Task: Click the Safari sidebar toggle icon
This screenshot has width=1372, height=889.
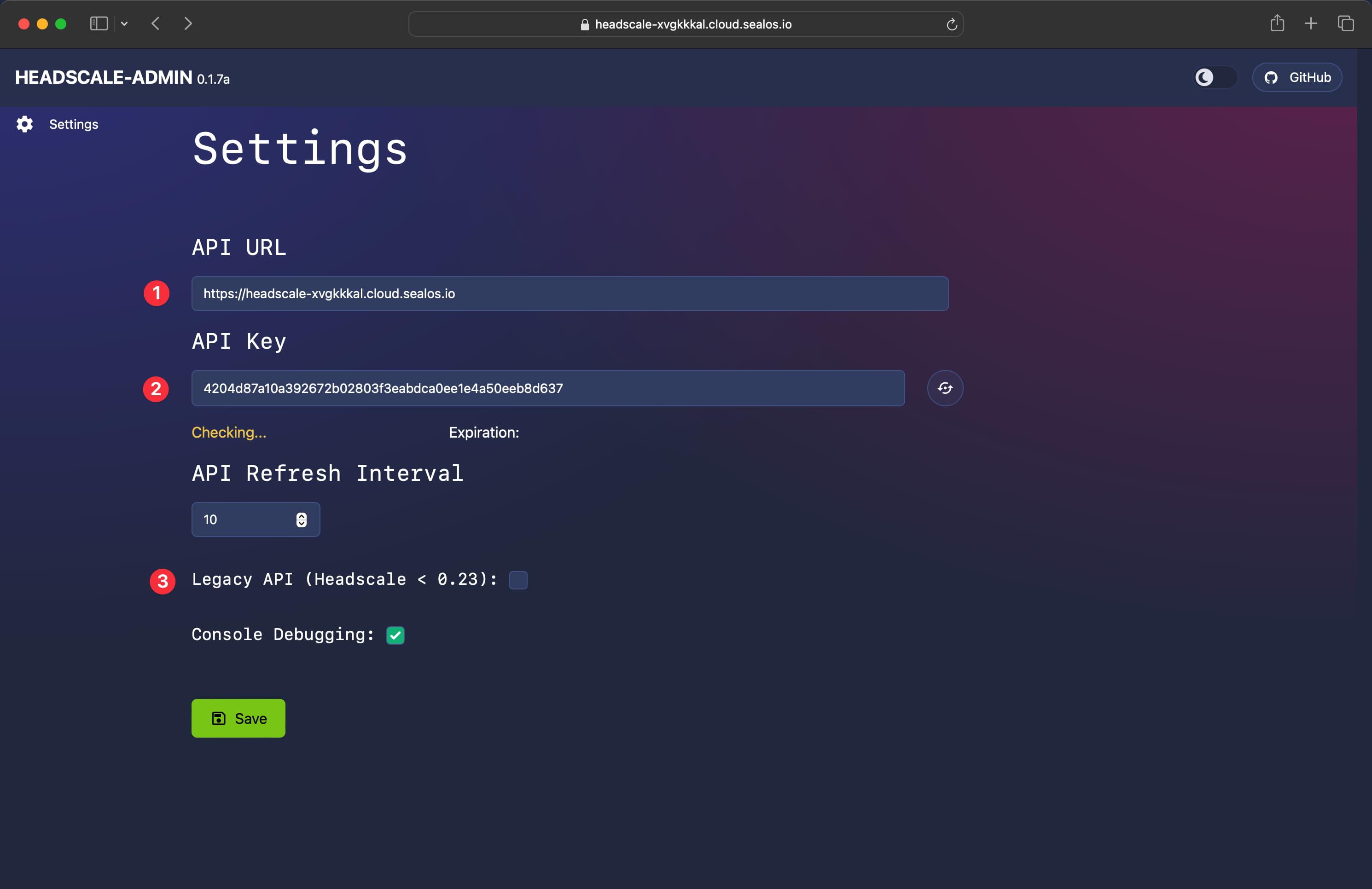Action: tap(99, 23)
